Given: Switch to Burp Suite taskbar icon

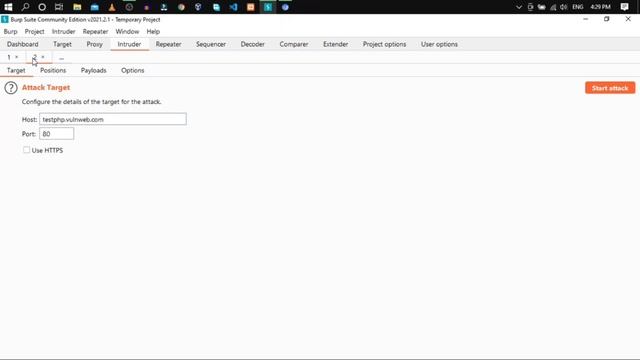Looking at the screenshot, I should pos(268,7).
